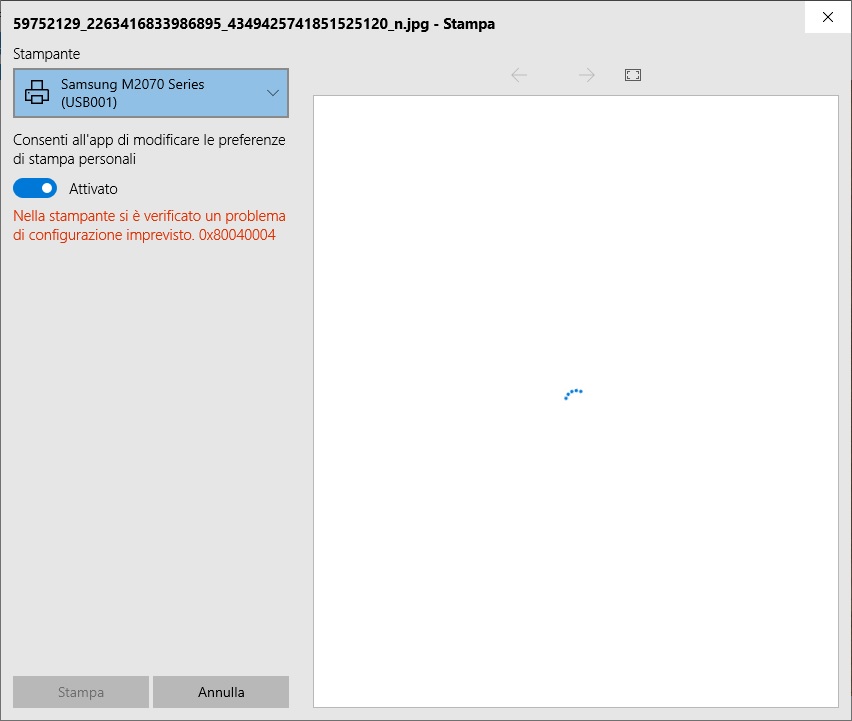Click the red error message 0x80040004

coord(149,225)
